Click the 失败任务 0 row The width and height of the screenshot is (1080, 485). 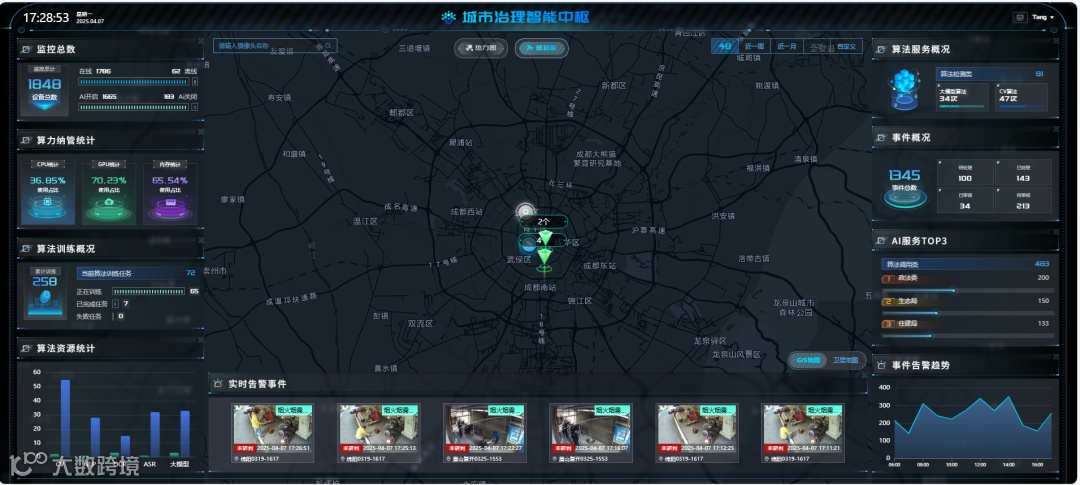[100, 316]
